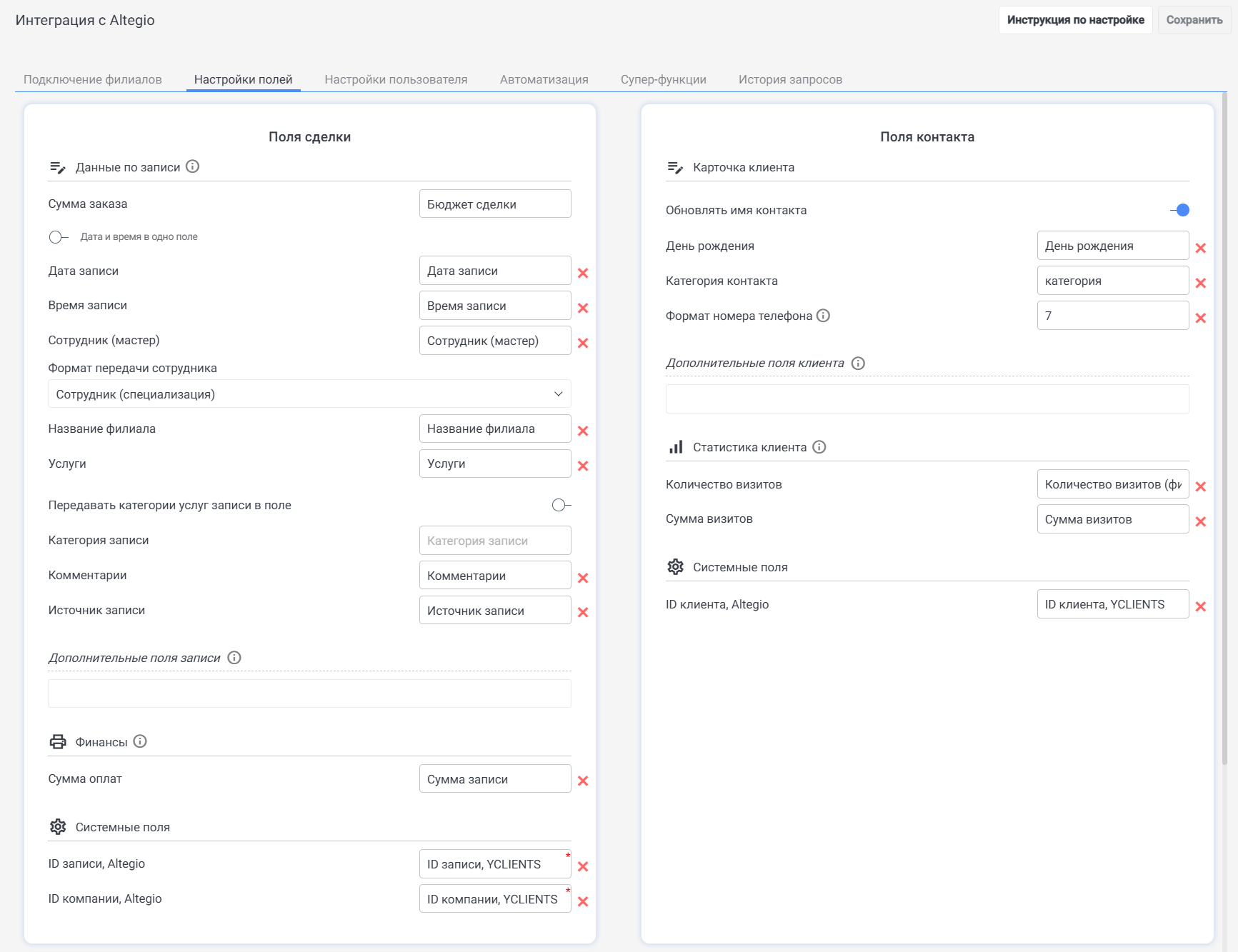1238x952 pixels.
Task: Edit the phone format value 7
Action: pos(1113,316)
